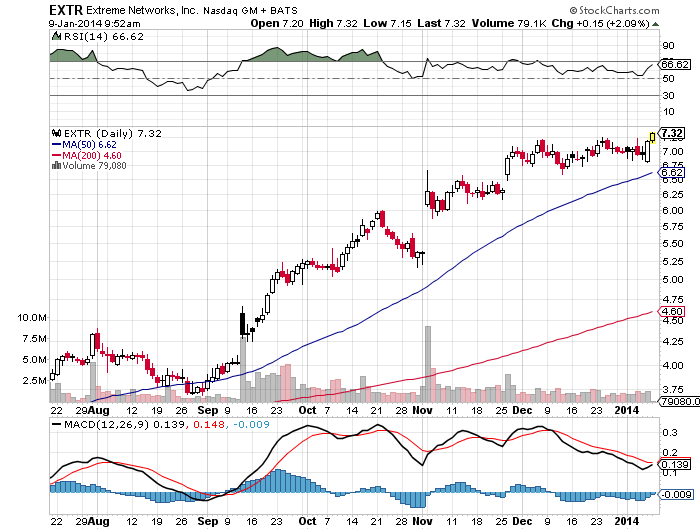The image size is (700, 530).
Task: Click the Sep label under the MACD panel
Action: coord(208,521)
